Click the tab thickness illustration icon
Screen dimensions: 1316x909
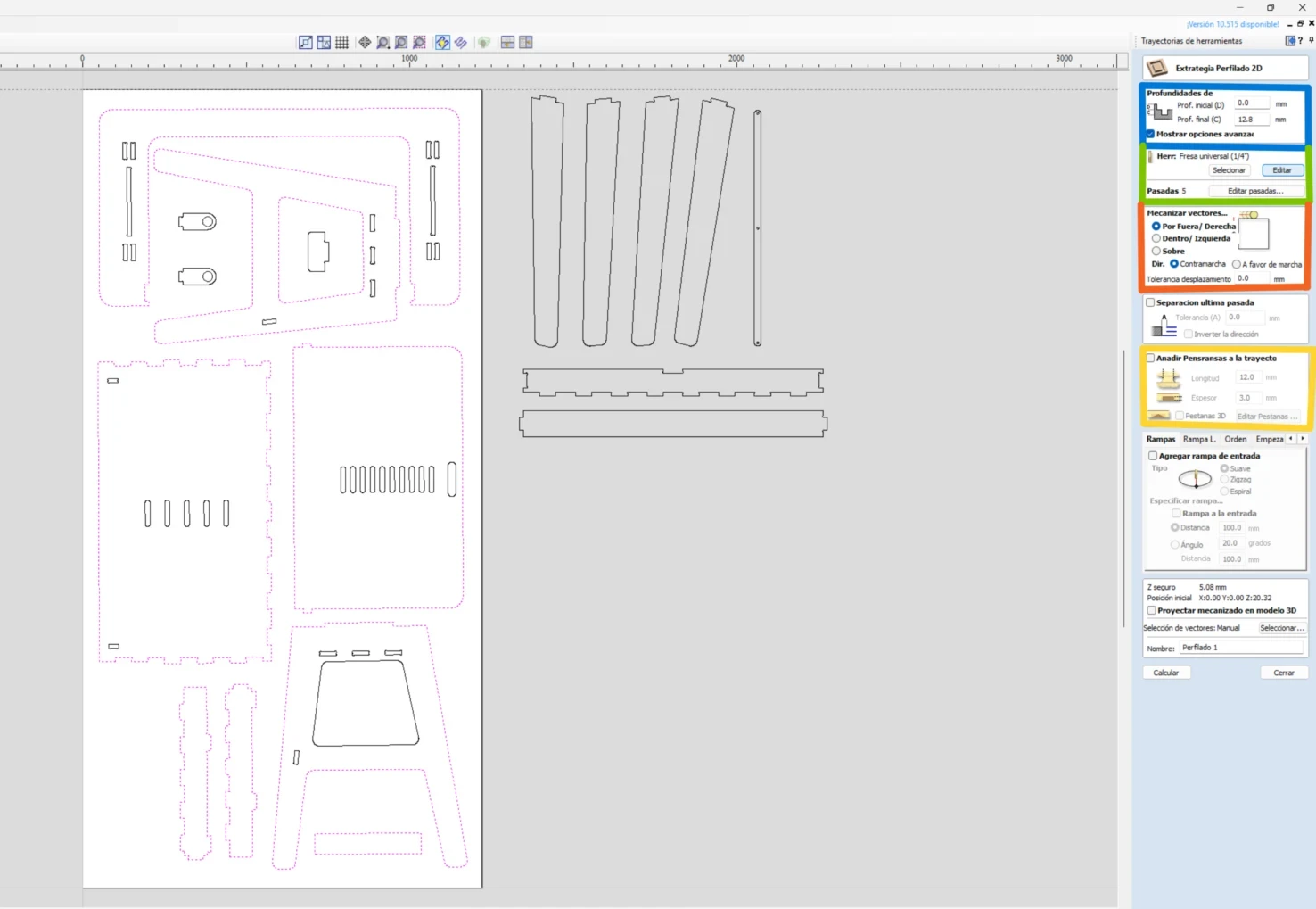(x=1168, y=398)
